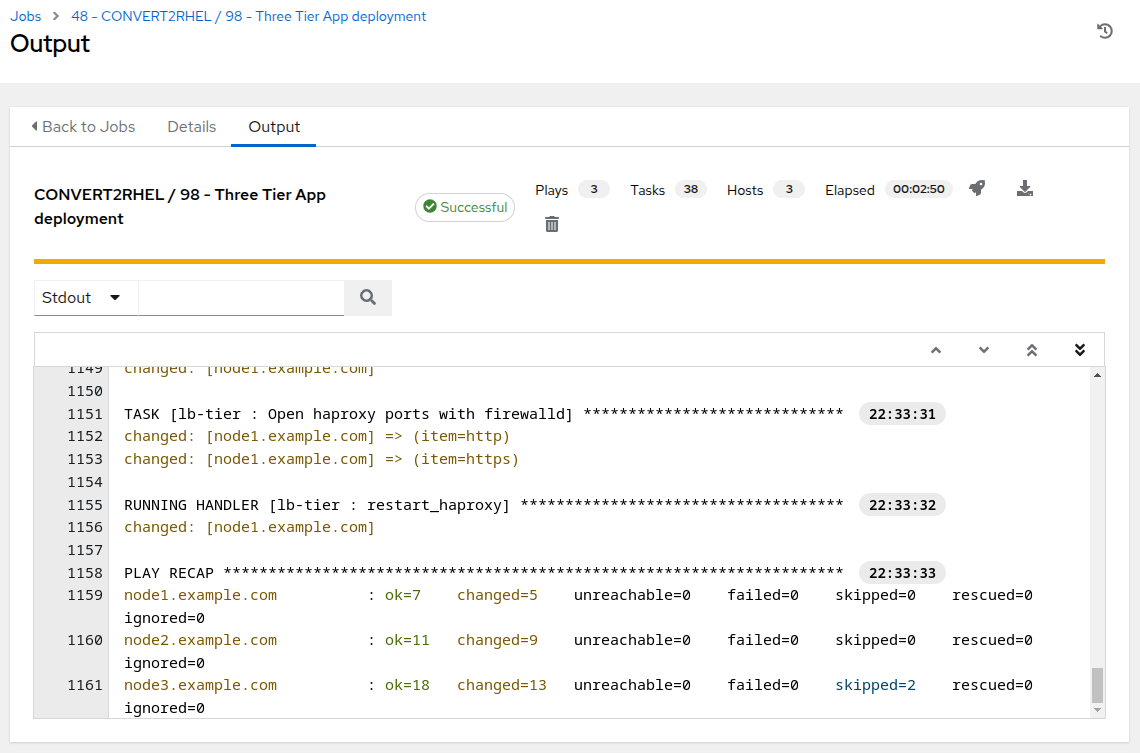Click the timestamp 22:33:31 badge

point(902,414)
